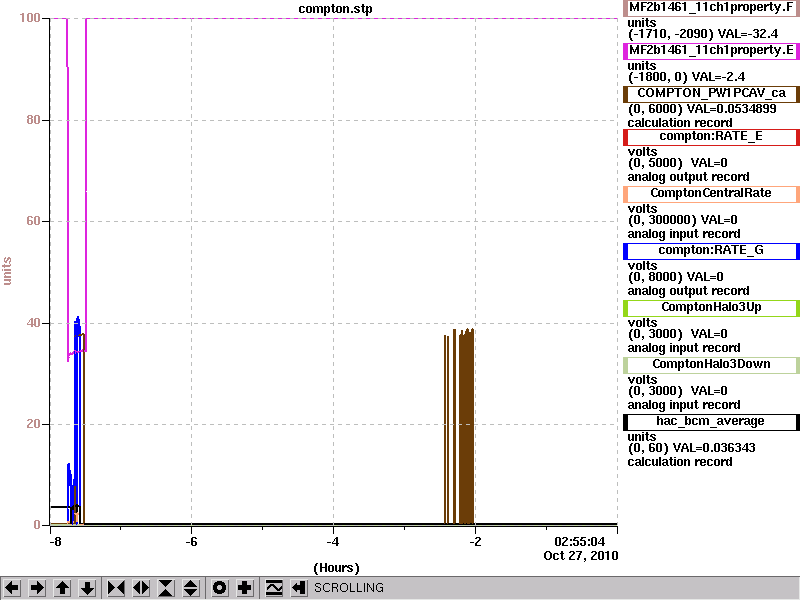Click the circle auto-scale icon
Screen dimensions: 800x600
(x=219, y=588)
